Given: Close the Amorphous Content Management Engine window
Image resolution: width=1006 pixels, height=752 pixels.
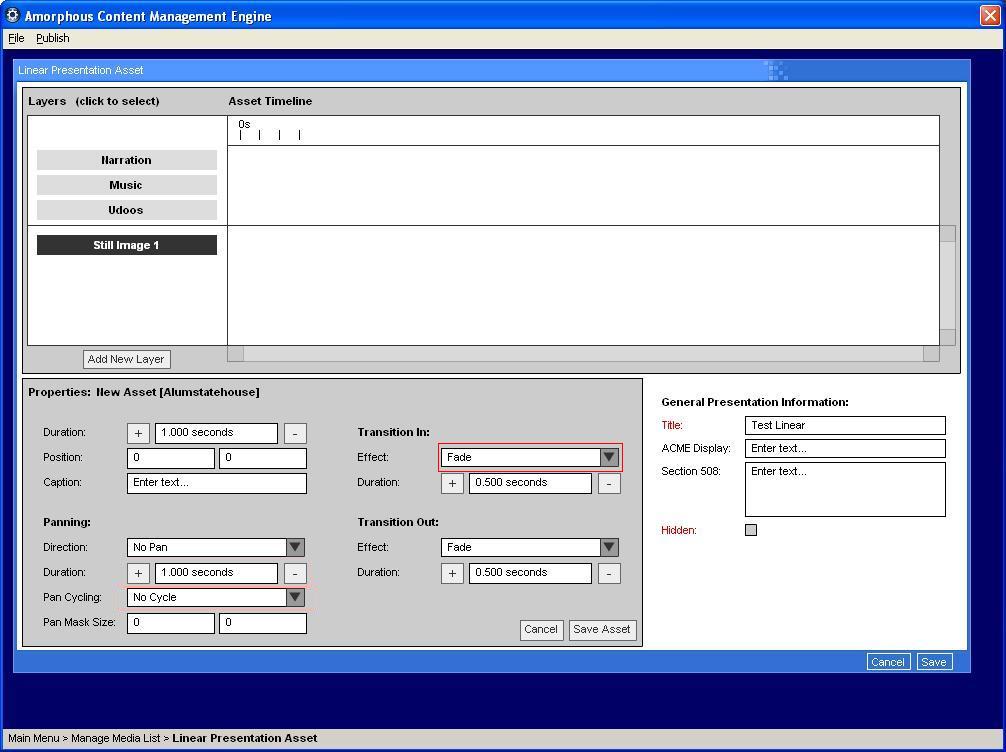Looking at the screenshot, I should (x=990, y=15).
